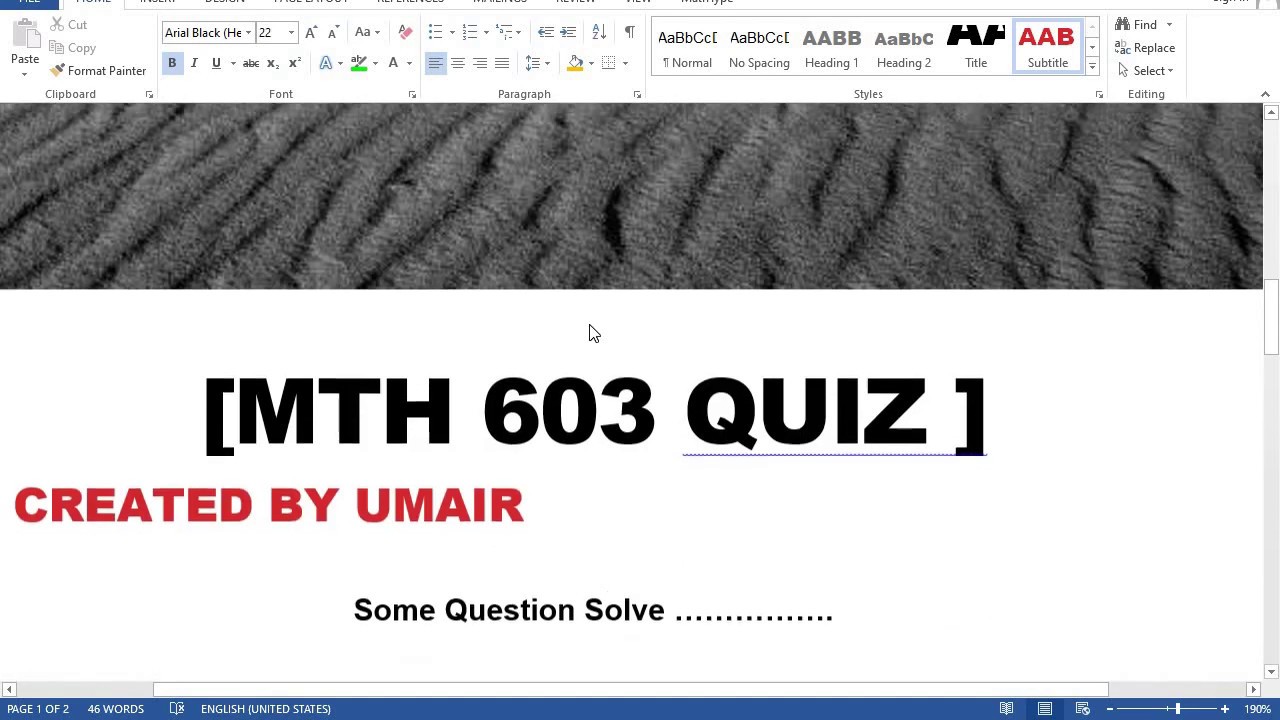This screenshot has height=720, width=1280.
Task: Toggle Subscript formatting
Action: coord(272,63)
